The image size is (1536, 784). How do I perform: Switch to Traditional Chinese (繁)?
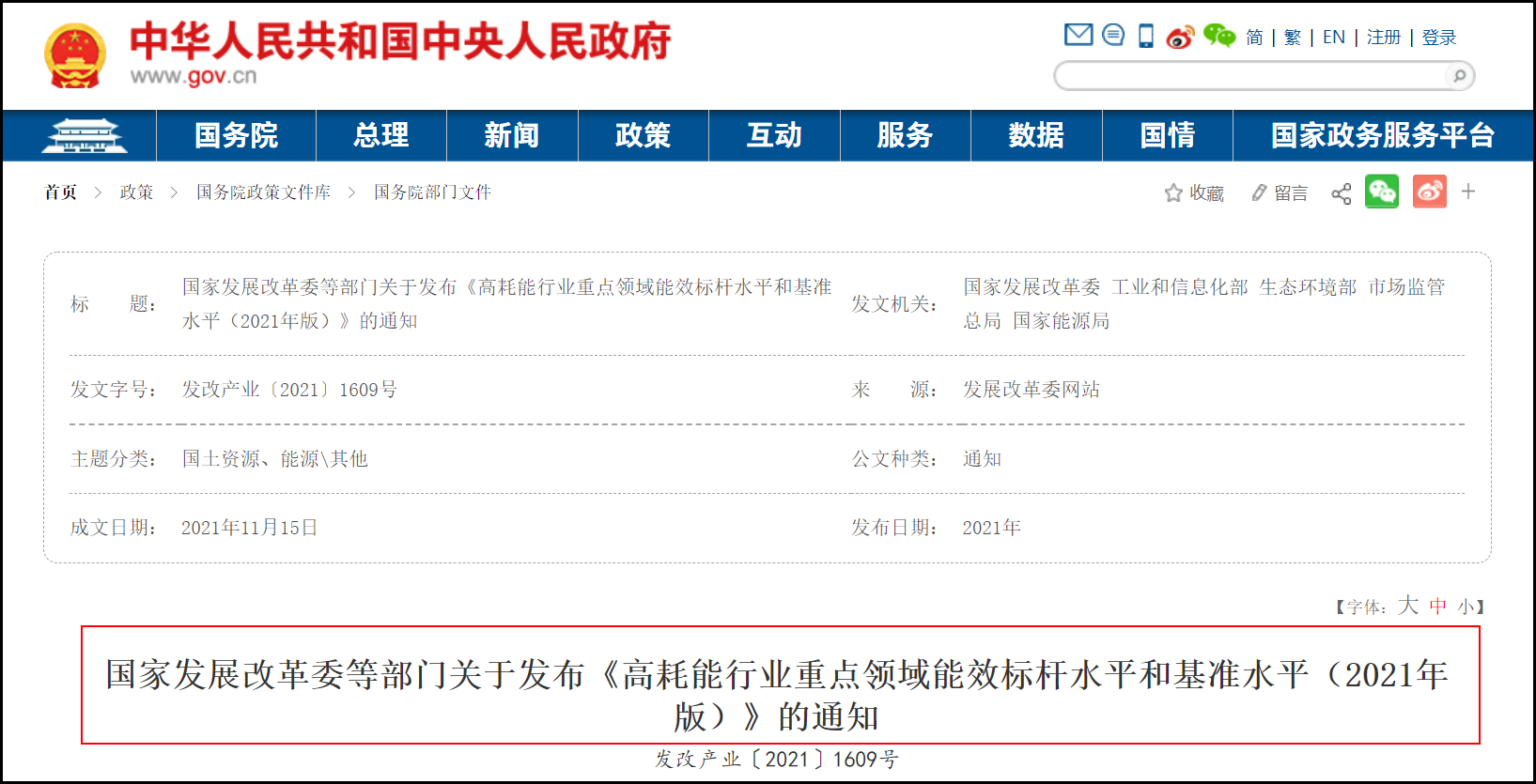pos(1293,38)
